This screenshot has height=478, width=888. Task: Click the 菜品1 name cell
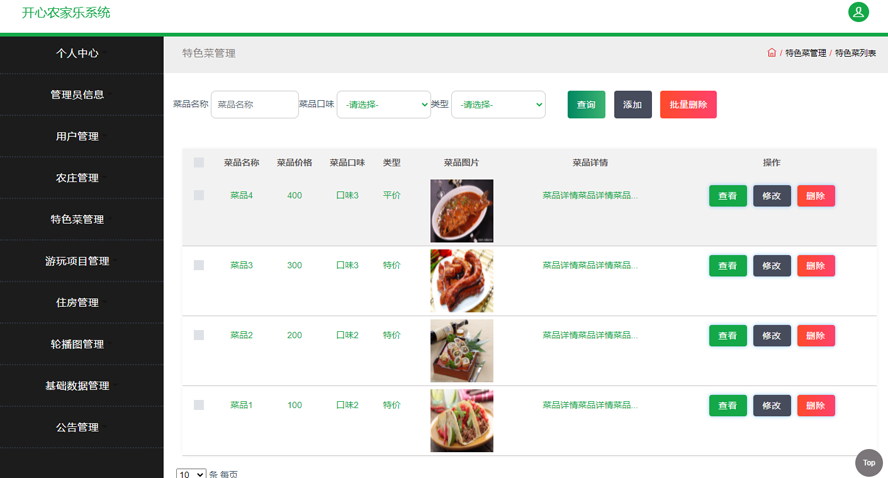pyautogui.click(x=241, y=405)
